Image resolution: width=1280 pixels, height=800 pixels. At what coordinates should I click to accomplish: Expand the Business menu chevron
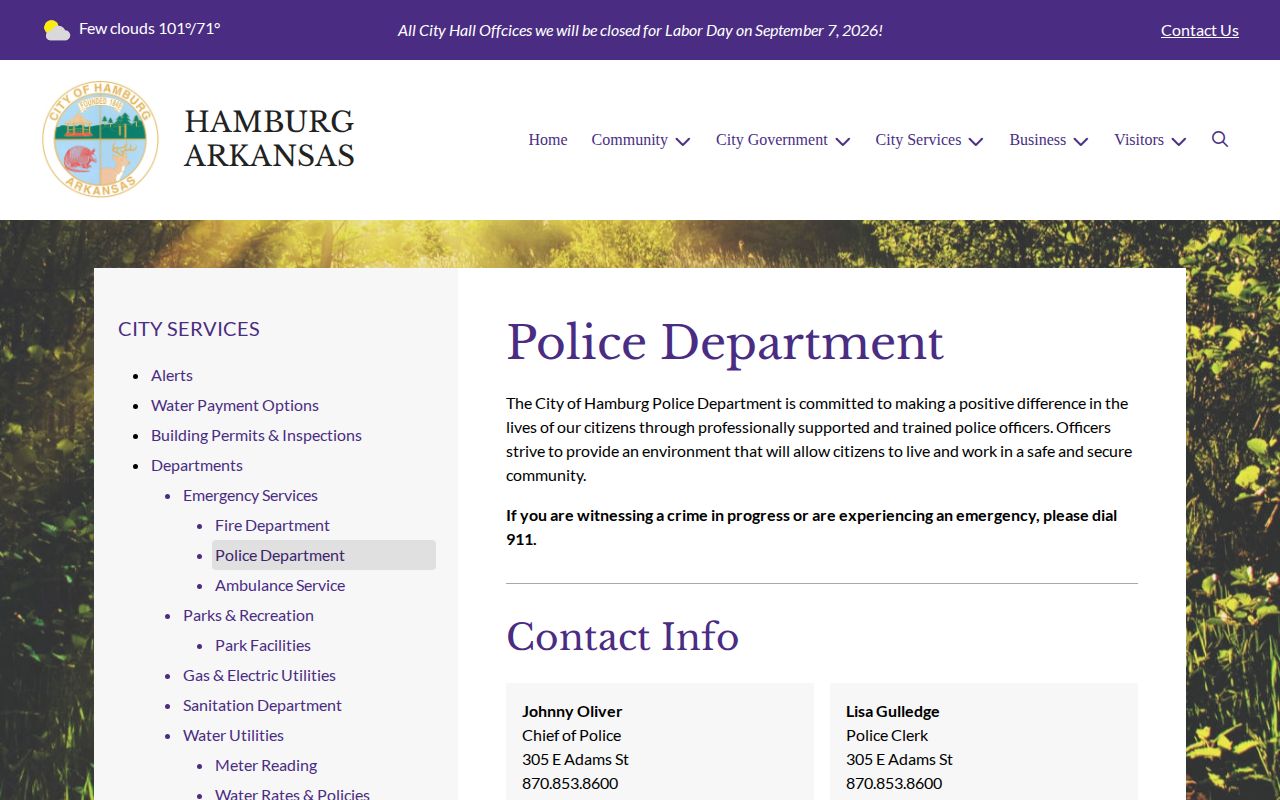pos(1081,141)
